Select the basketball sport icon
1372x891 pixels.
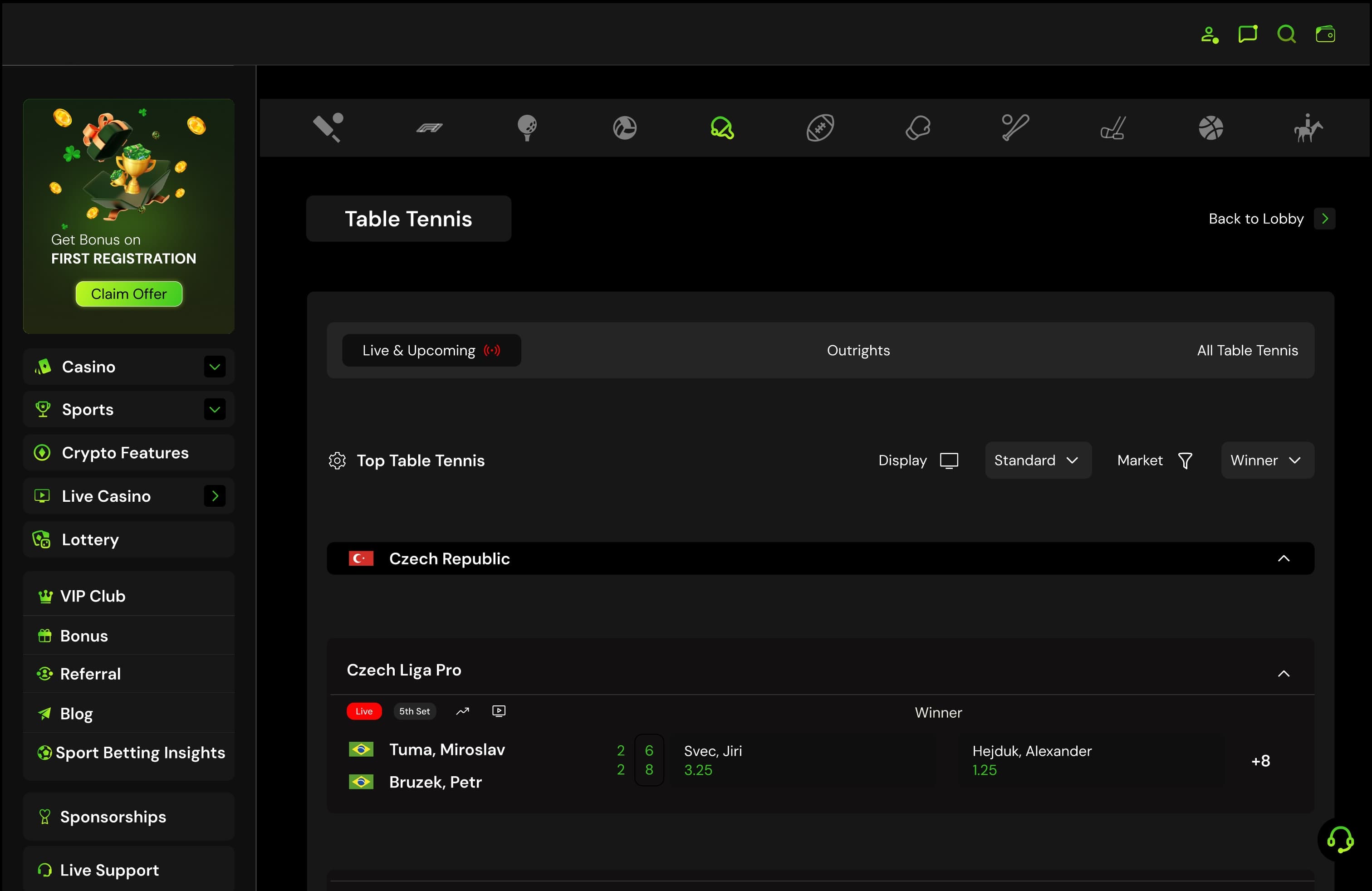pos(1210,127)
